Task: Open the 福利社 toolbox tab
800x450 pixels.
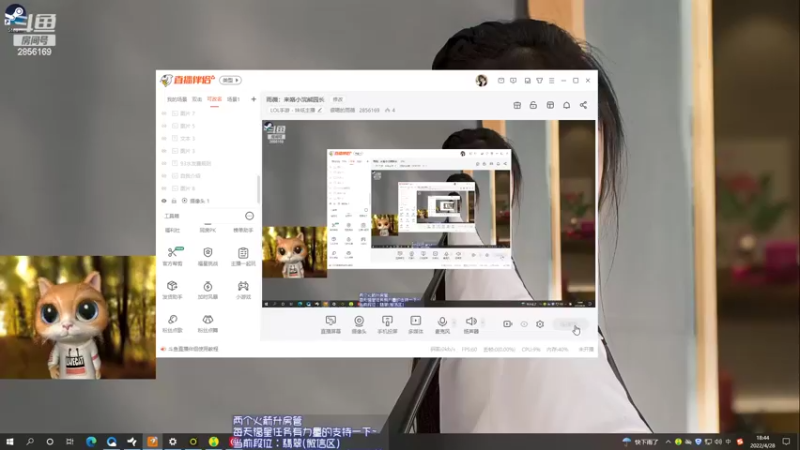Action: click(x=172, y=230)
